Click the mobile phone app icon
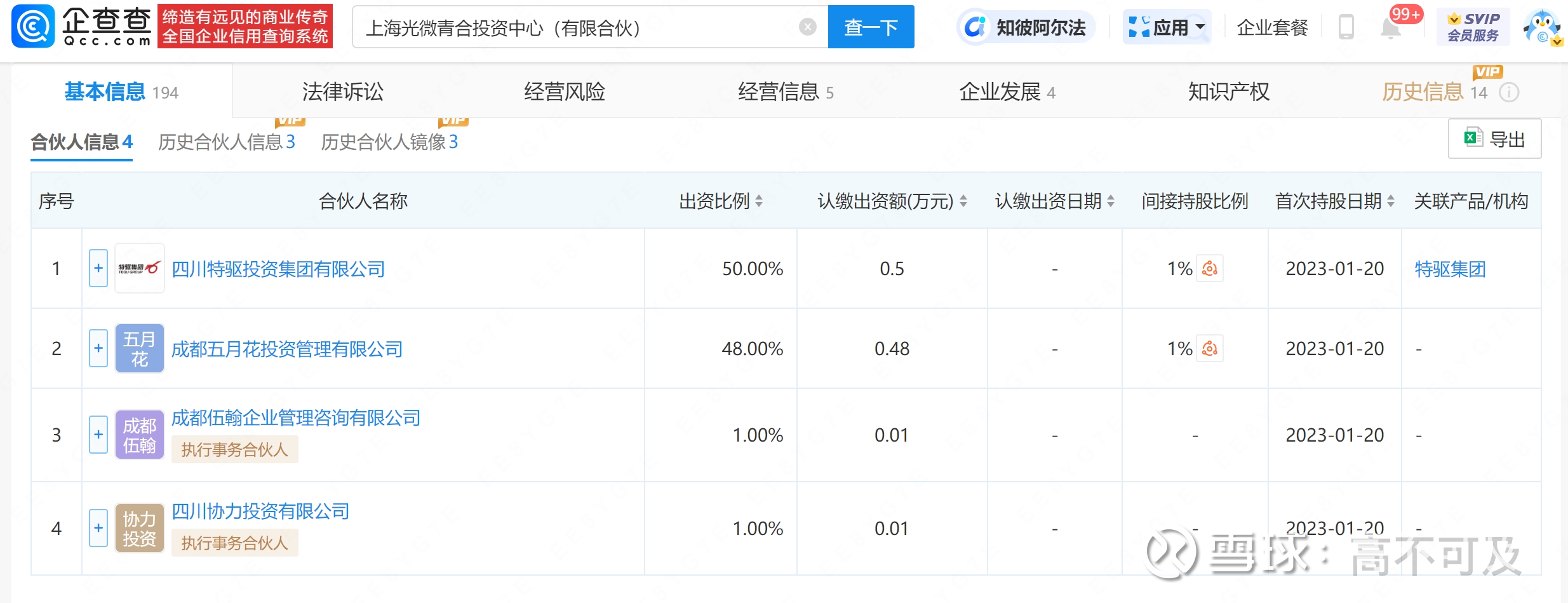Image resolution: width=1568 pixels, height=603 pixels. 1346,27
